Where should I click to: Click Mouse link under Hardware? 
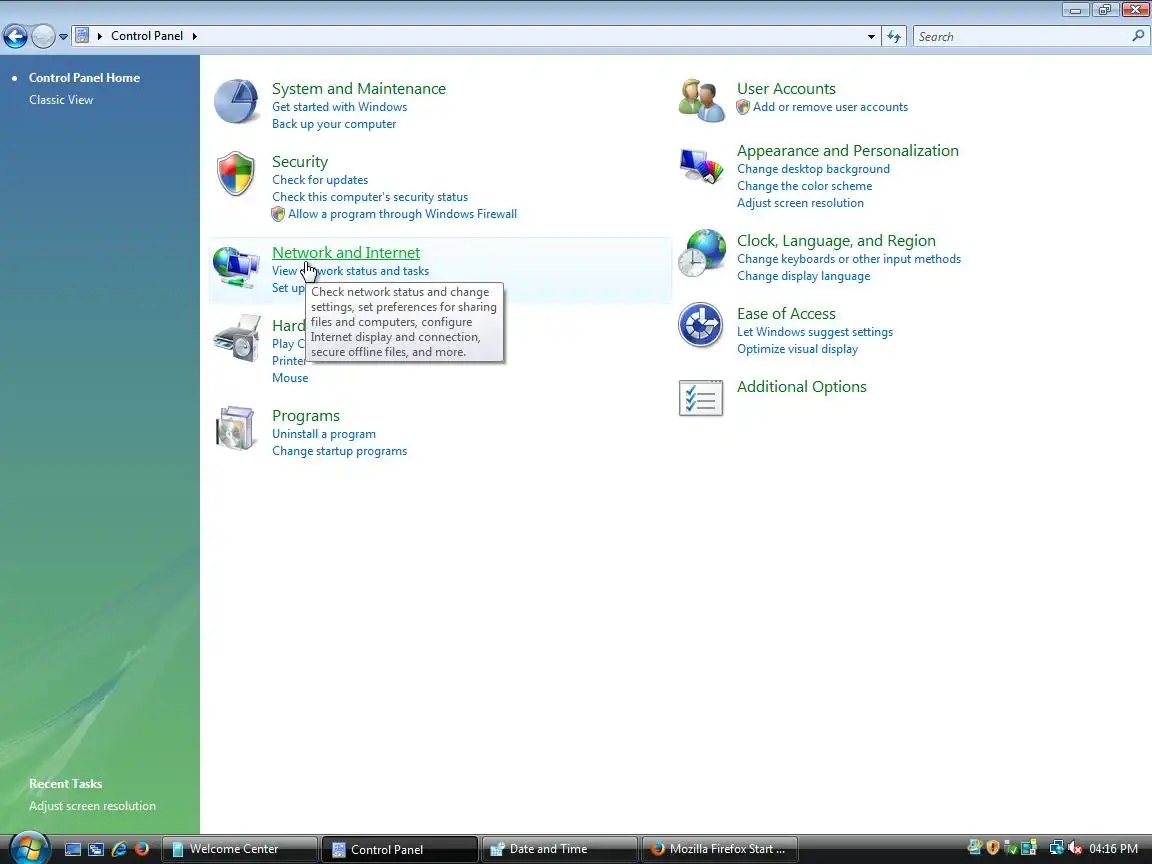(290, 378)
